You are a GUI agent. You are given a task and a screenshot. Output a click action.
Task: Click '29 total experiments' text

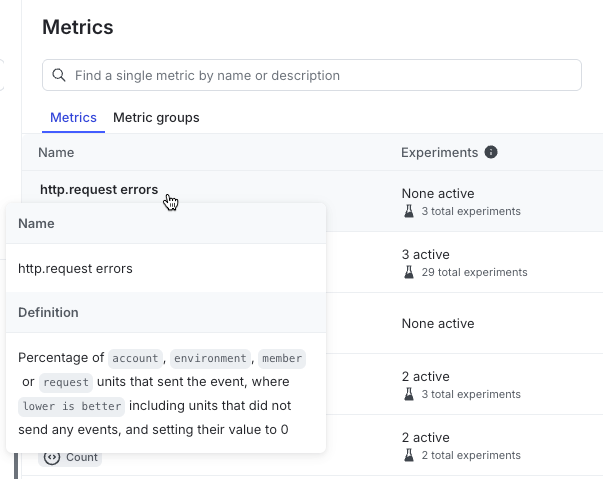474,272
